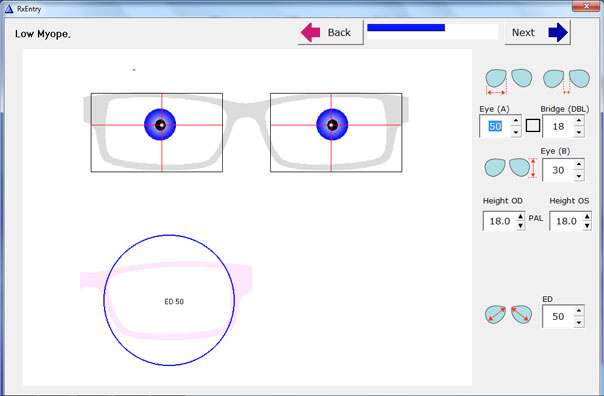This screenshot has height=396, width=604.
Task: Click the Low Myope label
Action: pyautogui.click(x=43, y=34)
